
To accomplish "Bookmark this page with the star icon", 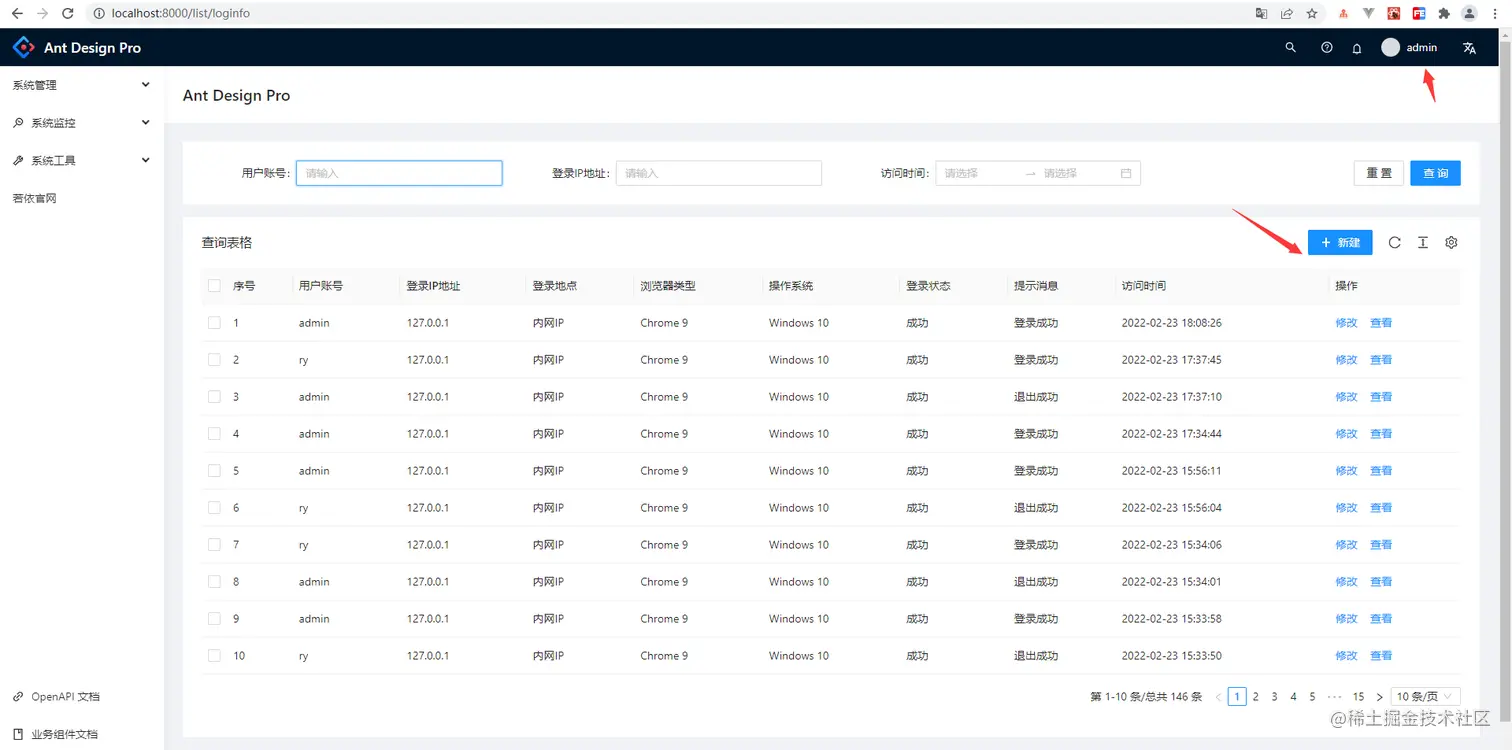I will click(1312, 13).
